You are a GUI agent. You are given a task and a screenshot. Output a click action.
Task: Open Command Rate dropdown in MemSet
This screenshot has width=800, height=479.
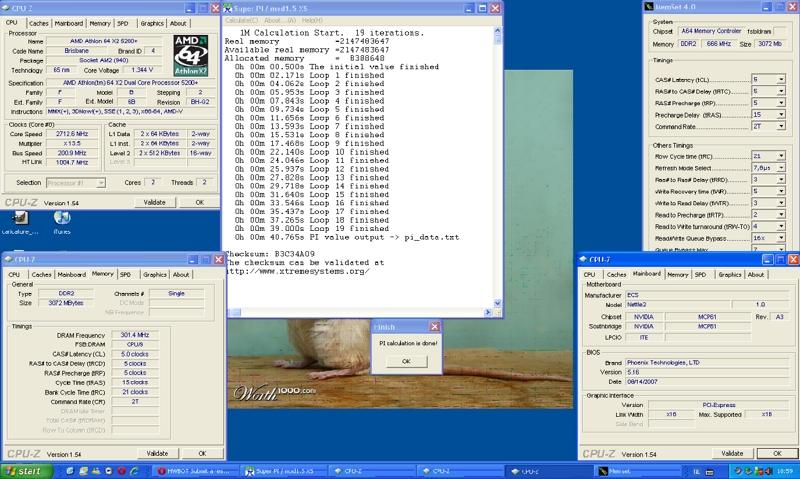781,126
